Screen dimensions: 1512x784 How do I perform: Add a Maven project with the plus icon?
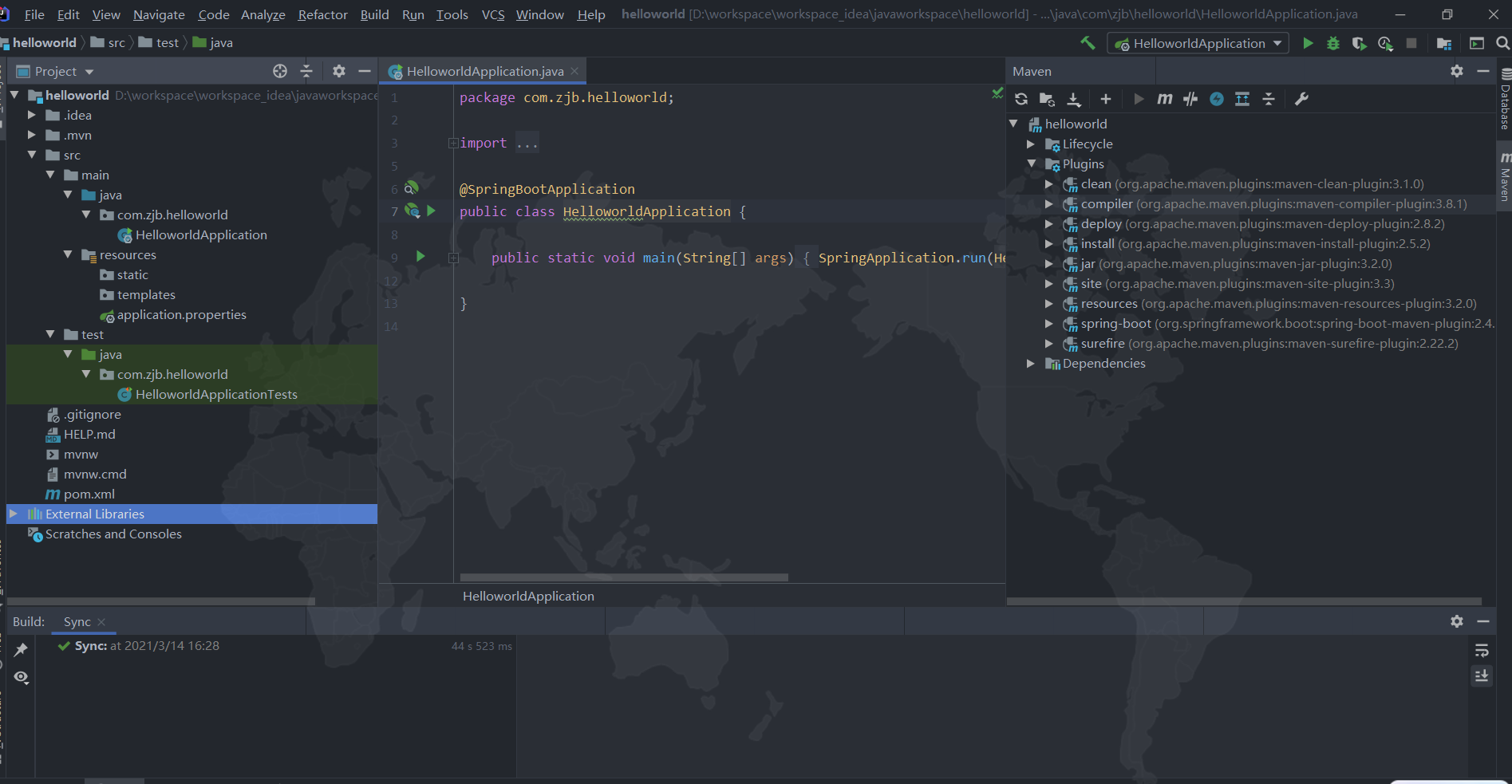click(x=1105, y=99)
